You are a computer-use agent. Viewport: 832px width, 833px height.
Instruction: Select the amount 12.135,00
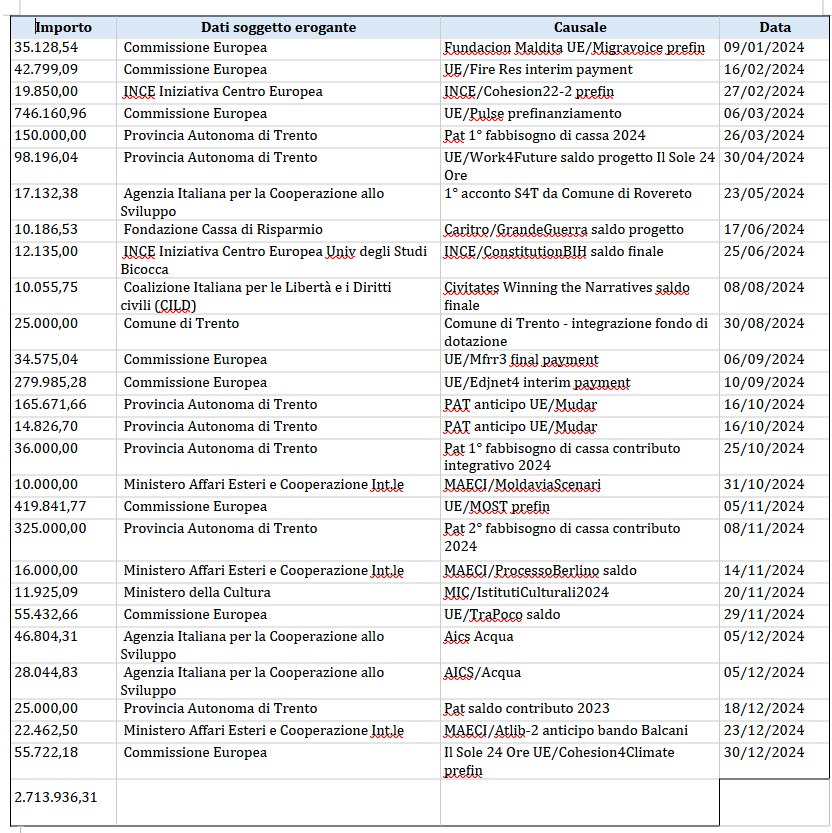(46, 251)
